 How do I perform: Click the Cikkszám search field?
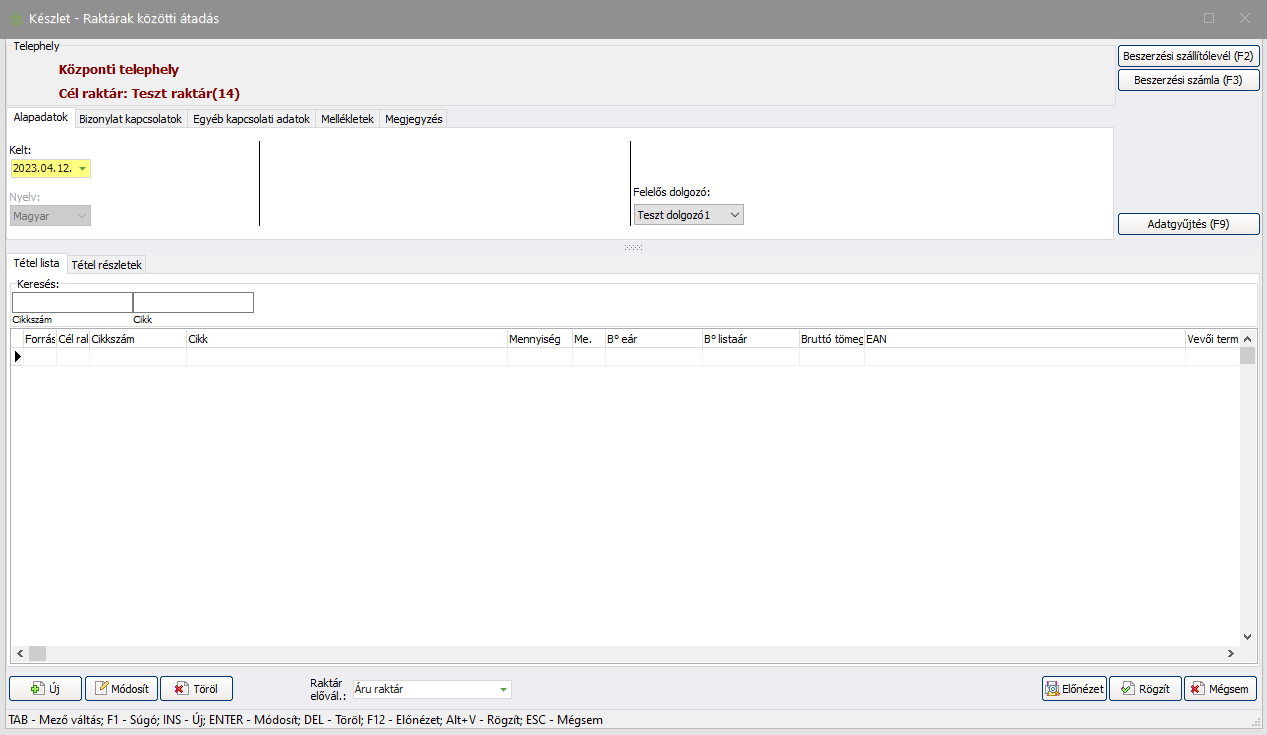pos(72,302)
